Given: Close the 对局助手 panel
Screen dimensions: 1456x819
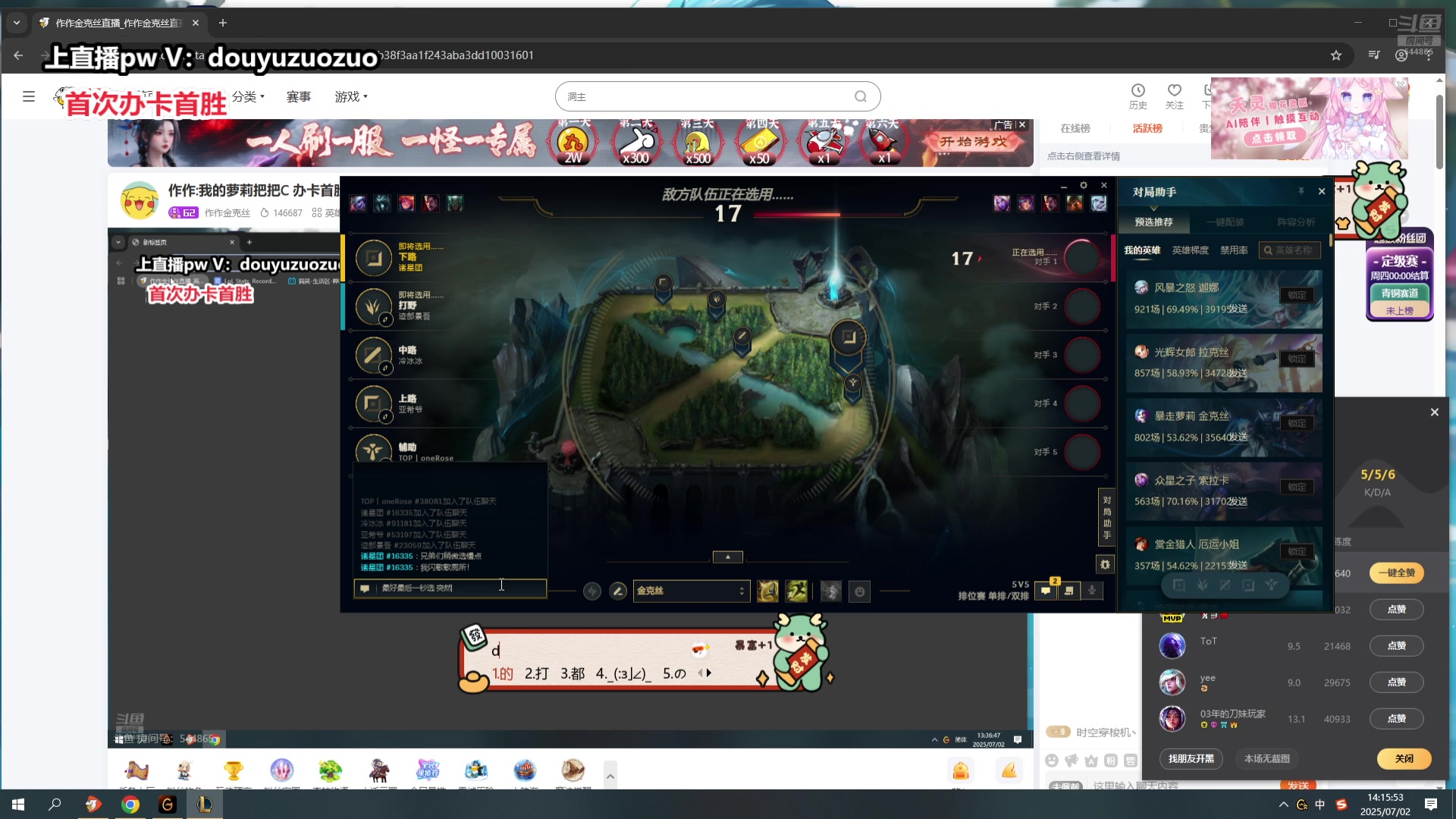Looking at the screenshot, I should [1322, 192].
